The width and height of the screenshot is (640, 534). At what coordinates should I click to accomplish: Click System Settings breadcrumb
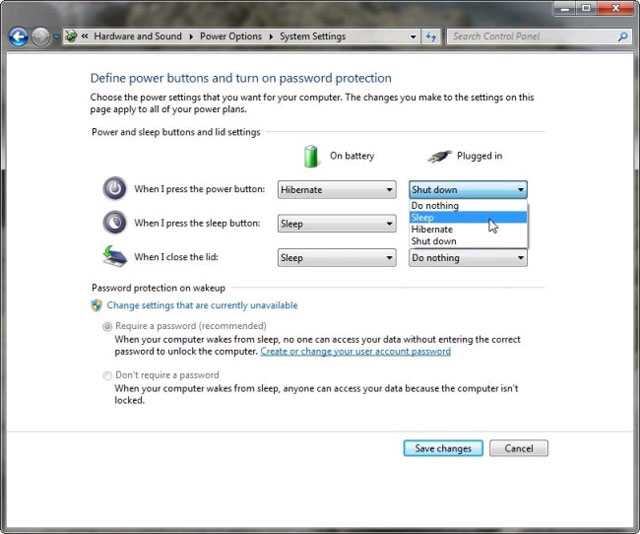click(313, 36)
